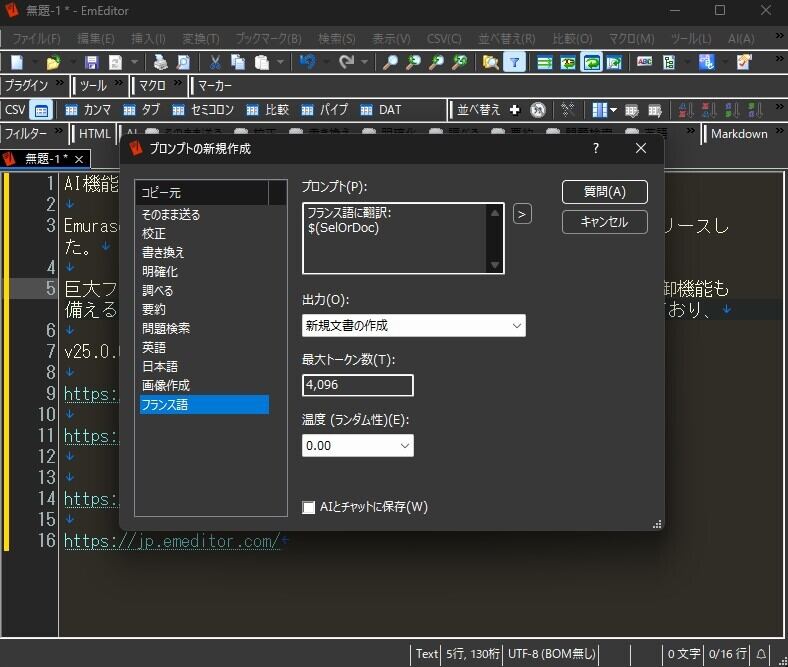Open the 検索(S) menu
The image size is (788, 667).
coord(336,39)
